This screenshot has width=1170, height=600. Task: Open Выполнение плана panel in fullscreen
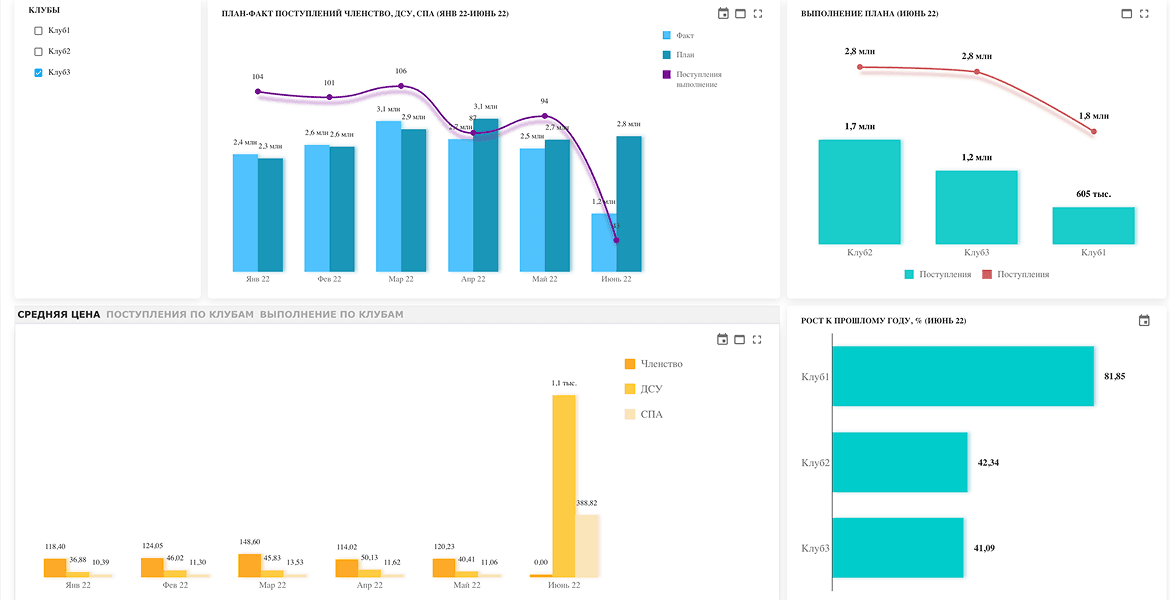(1145, 13)
